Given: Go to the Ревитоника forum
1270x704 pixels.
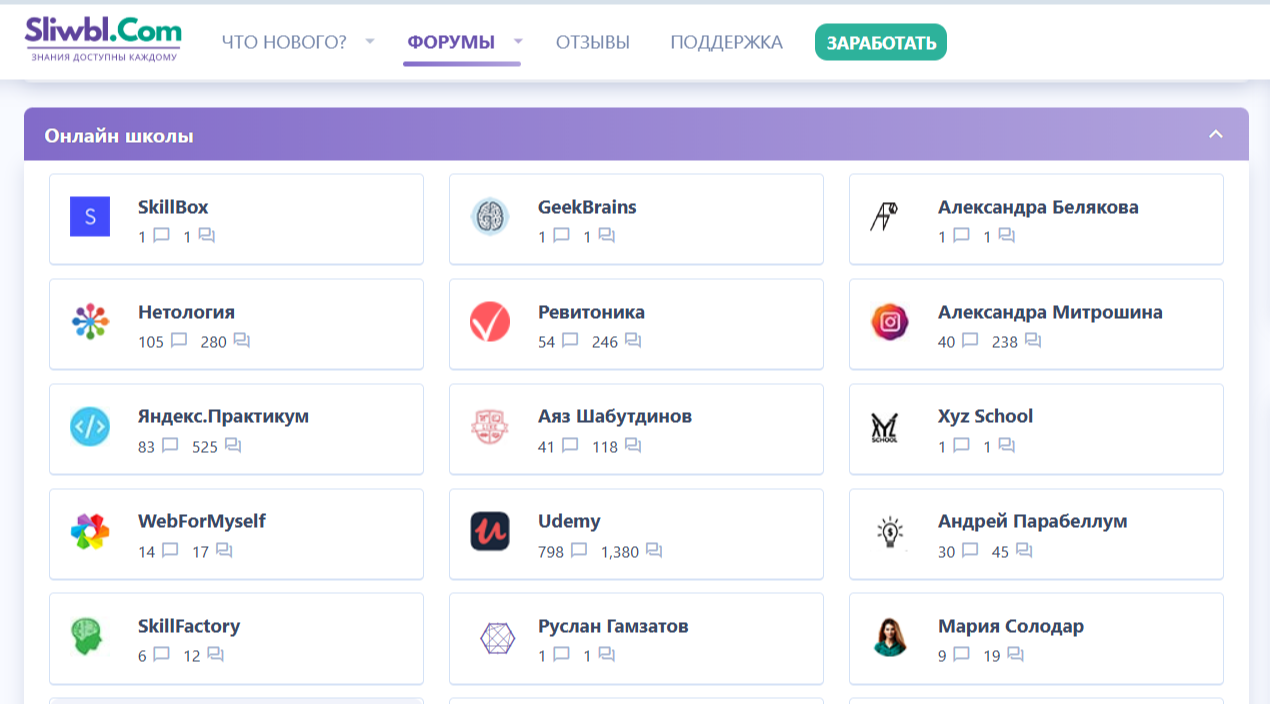Looking at the screenshot, I should coord(591,312).
